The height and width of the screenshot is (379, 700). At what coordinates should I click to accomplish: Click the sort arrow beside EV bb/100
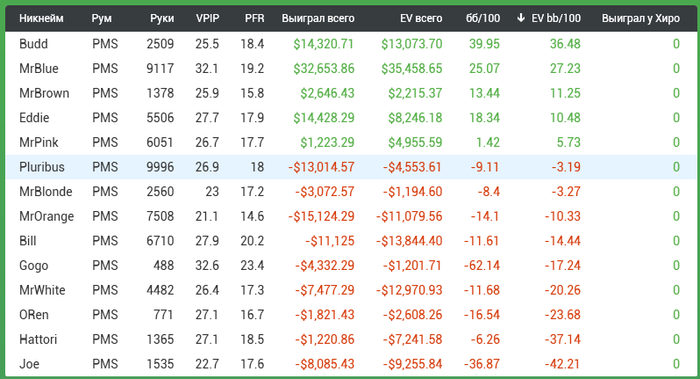[x=521, y=18]
